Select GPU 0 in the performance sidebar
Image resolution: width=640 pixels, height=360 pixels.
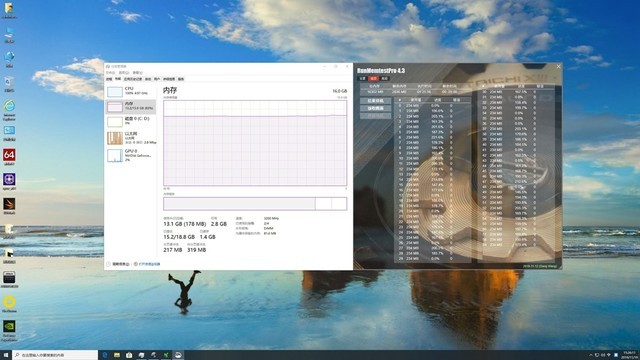click(131, 156)
